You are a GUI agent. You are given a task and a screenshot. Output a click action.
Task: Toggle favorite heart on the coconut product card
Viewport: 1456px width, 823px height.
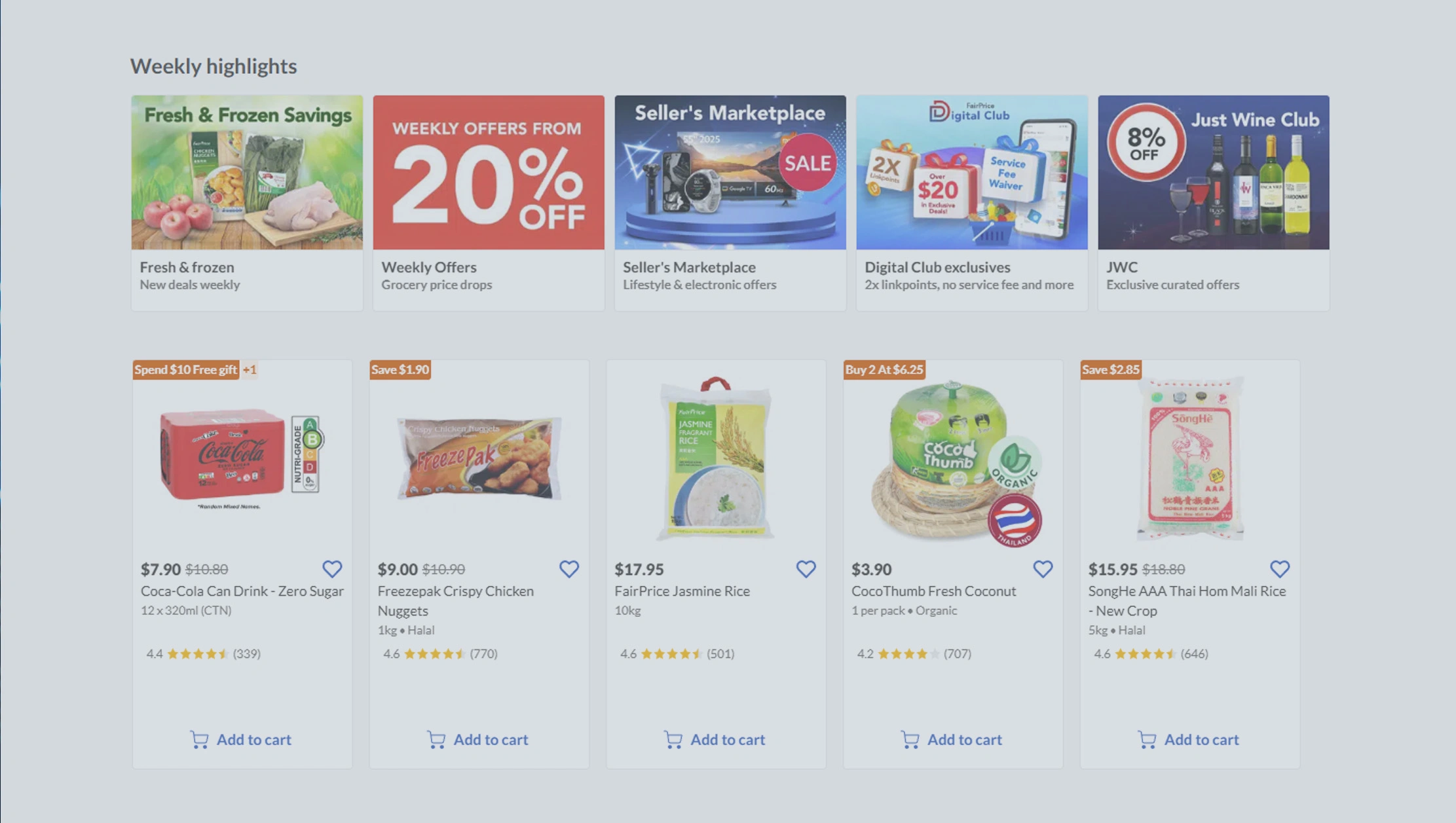pos(1043,568)
